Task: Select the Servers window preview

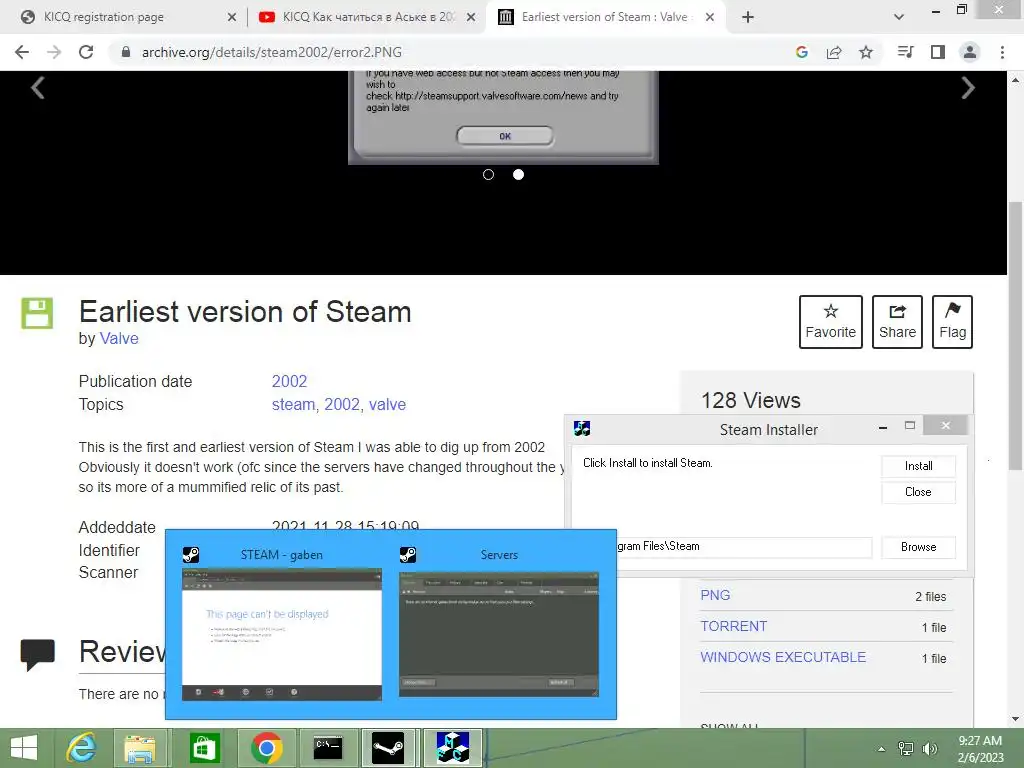Action: (x=499, y=623)
